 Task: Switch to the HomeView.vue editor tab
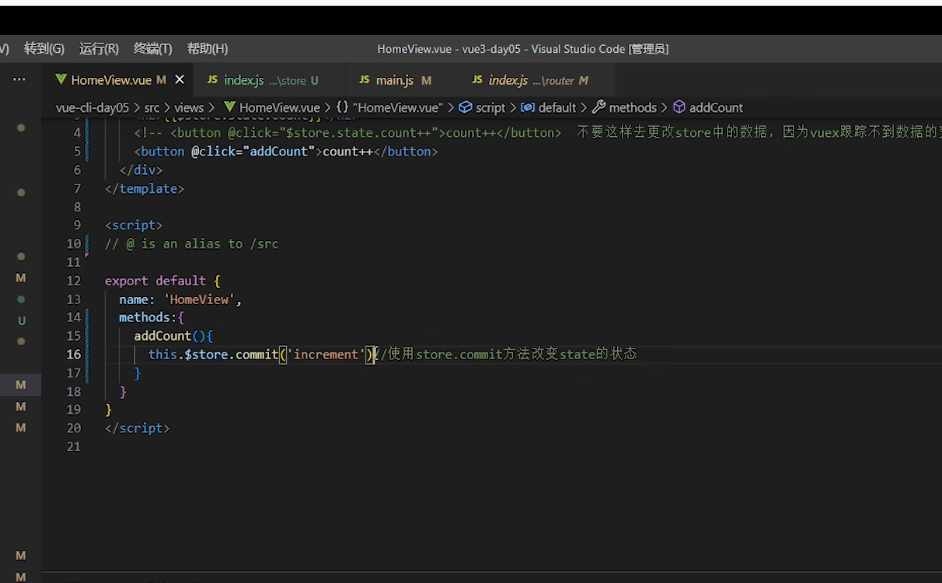click(111, 80)
